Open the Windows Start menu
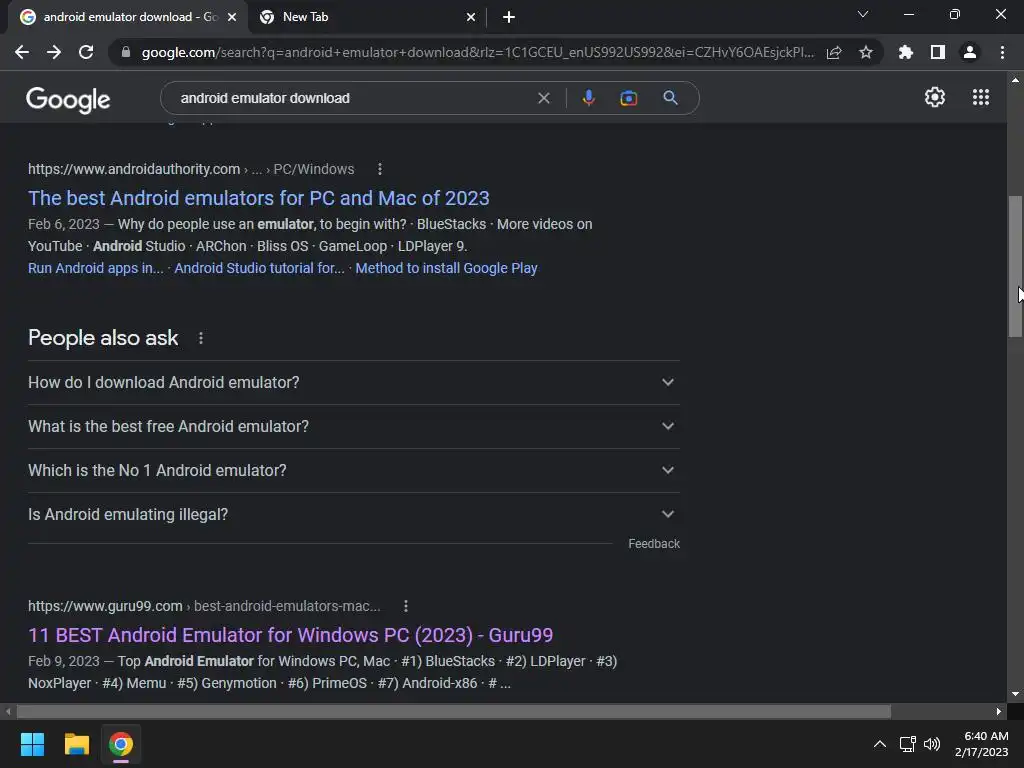 click(32, 744)
